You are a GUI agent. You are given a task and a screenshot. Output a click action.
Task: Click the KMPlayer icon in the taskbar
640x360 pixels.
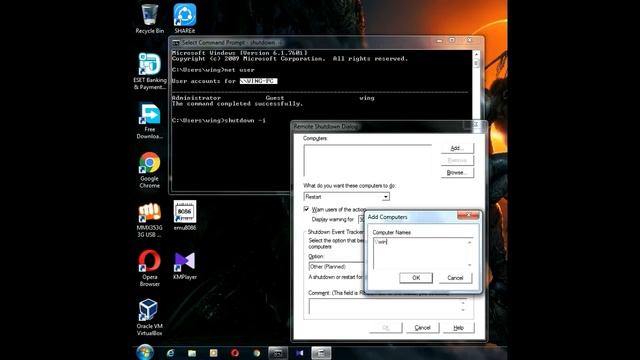point(300,353)
